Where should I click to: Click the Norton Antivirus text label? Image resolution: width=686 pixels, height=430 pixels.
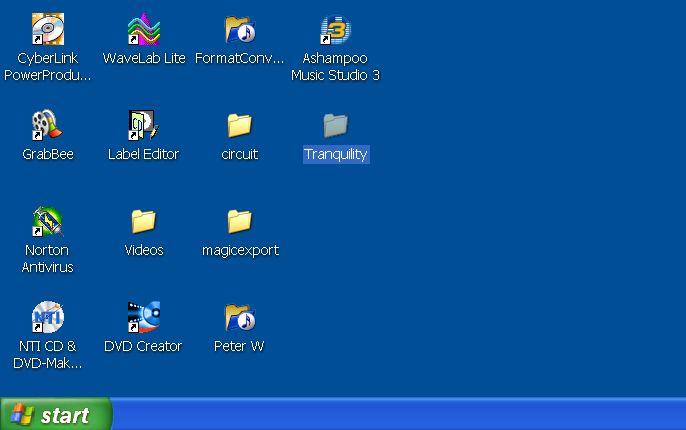pyautogui.click(x=47, y=259)
